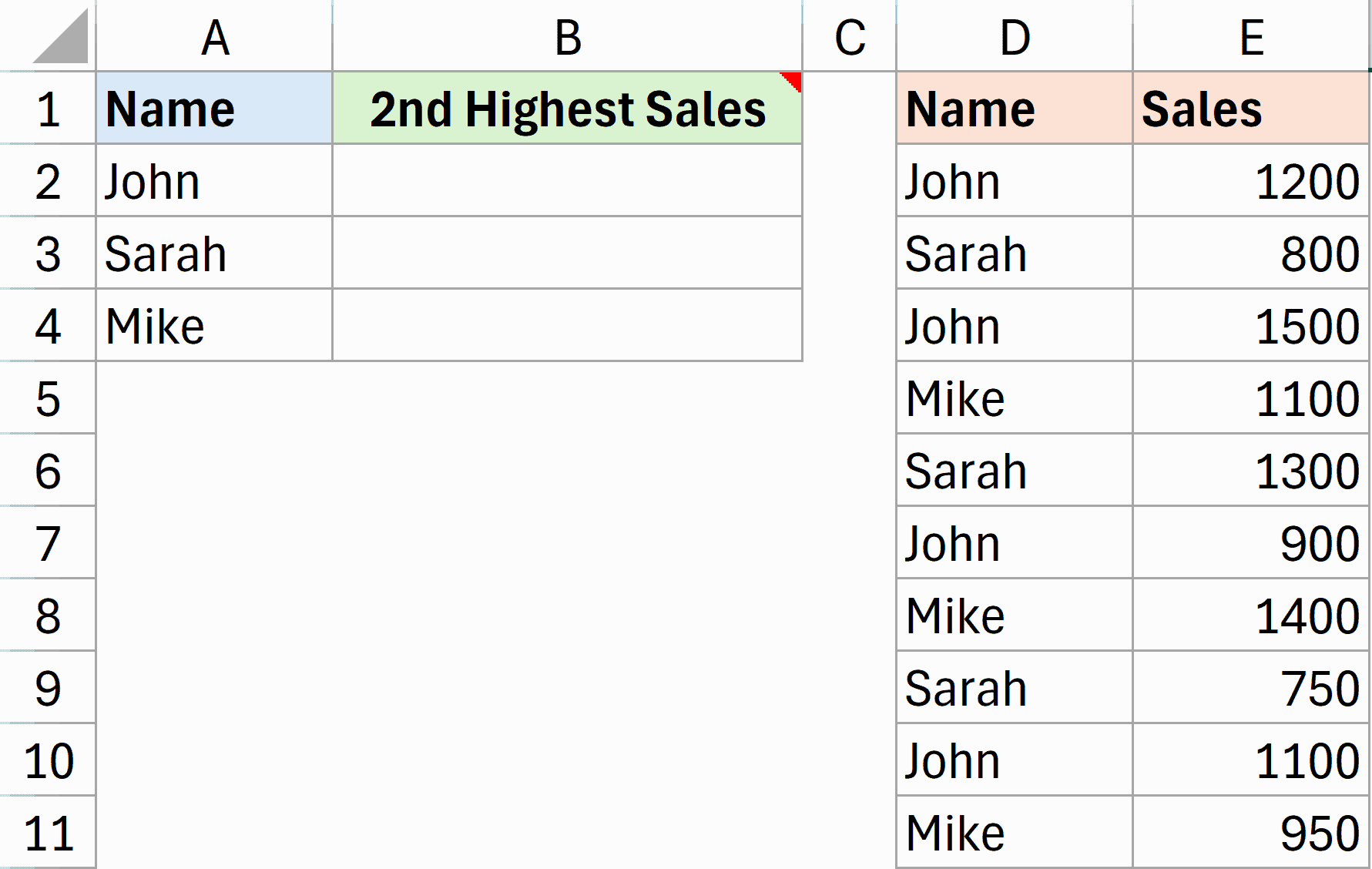Select the cell containing John in column A
This screenshot has width=1372, height=869.
[213, 180]
